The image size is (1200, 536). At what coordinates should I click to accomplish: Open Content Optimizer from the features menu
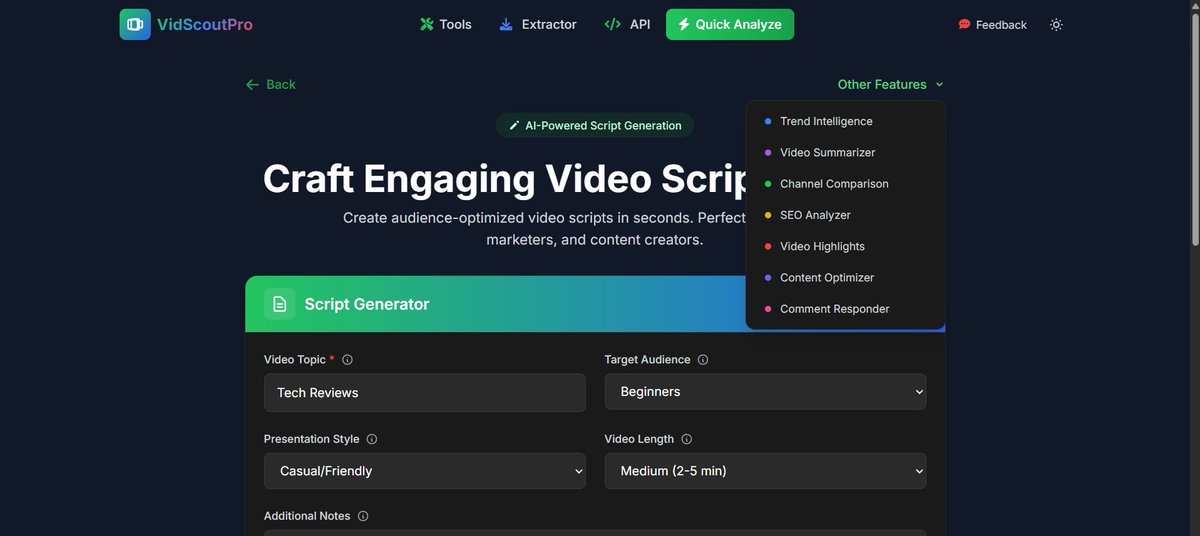845,277
